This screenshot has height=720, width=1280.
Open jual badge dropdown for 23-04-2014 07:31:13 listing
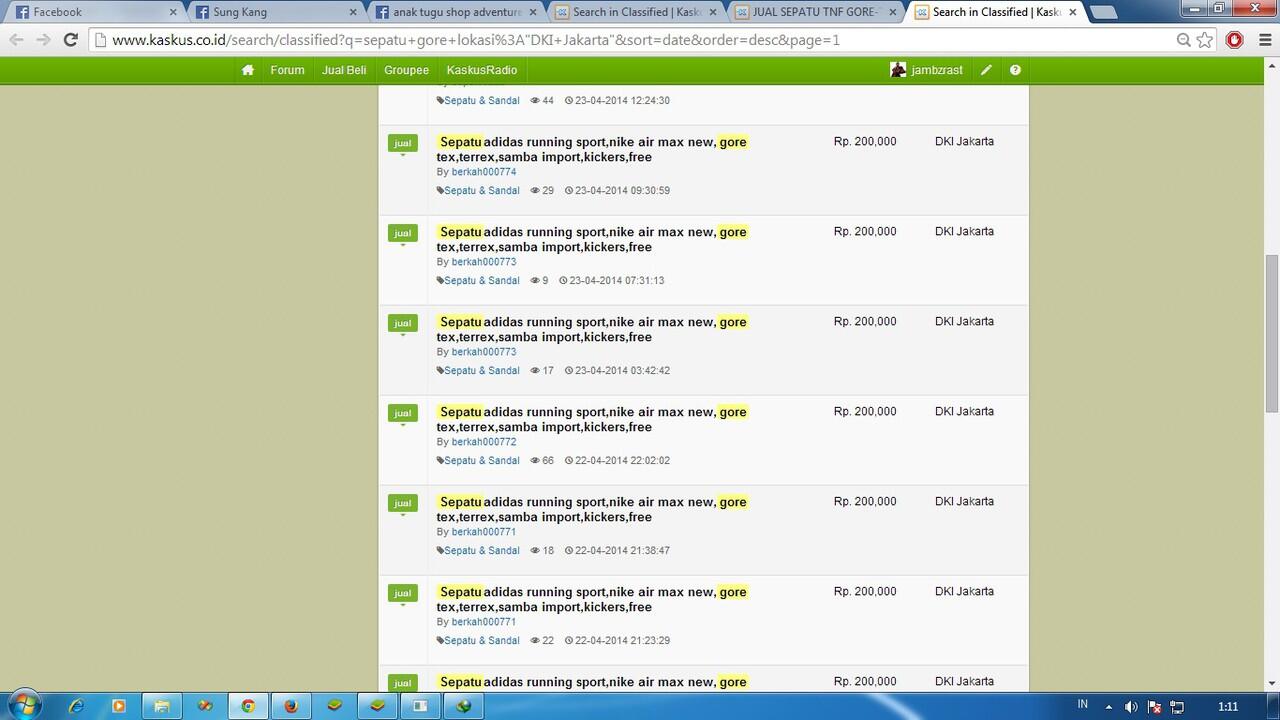402,236
